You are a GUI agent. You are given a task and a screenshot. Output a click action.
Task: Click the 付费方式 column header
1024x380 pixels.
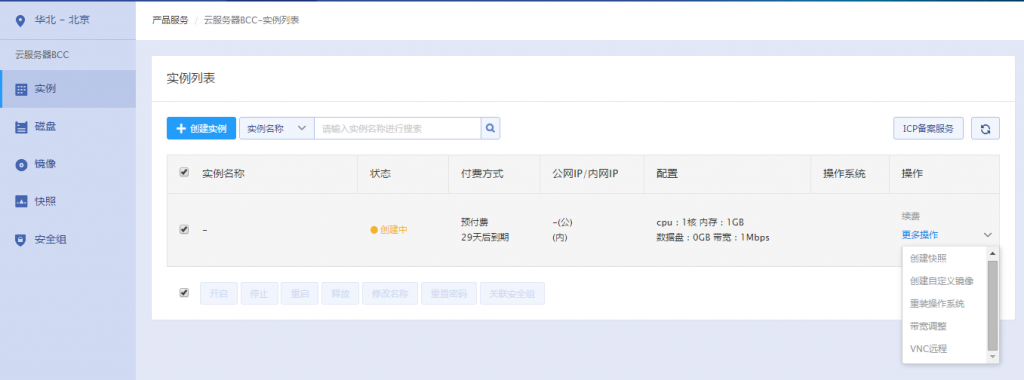482,174
